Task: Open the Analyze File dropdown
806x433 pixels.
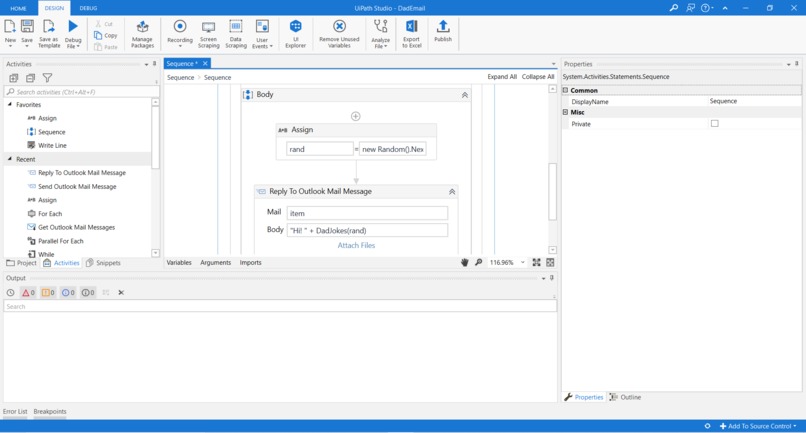Action: coord(380,34)
